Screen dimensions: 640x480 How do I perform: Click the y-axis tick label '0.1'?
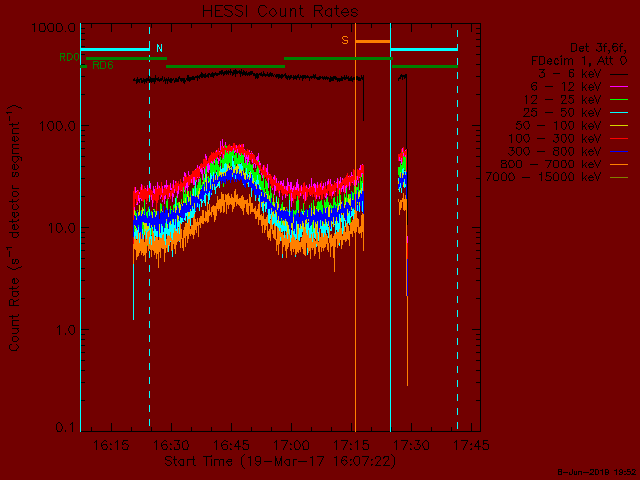point(66,427)
